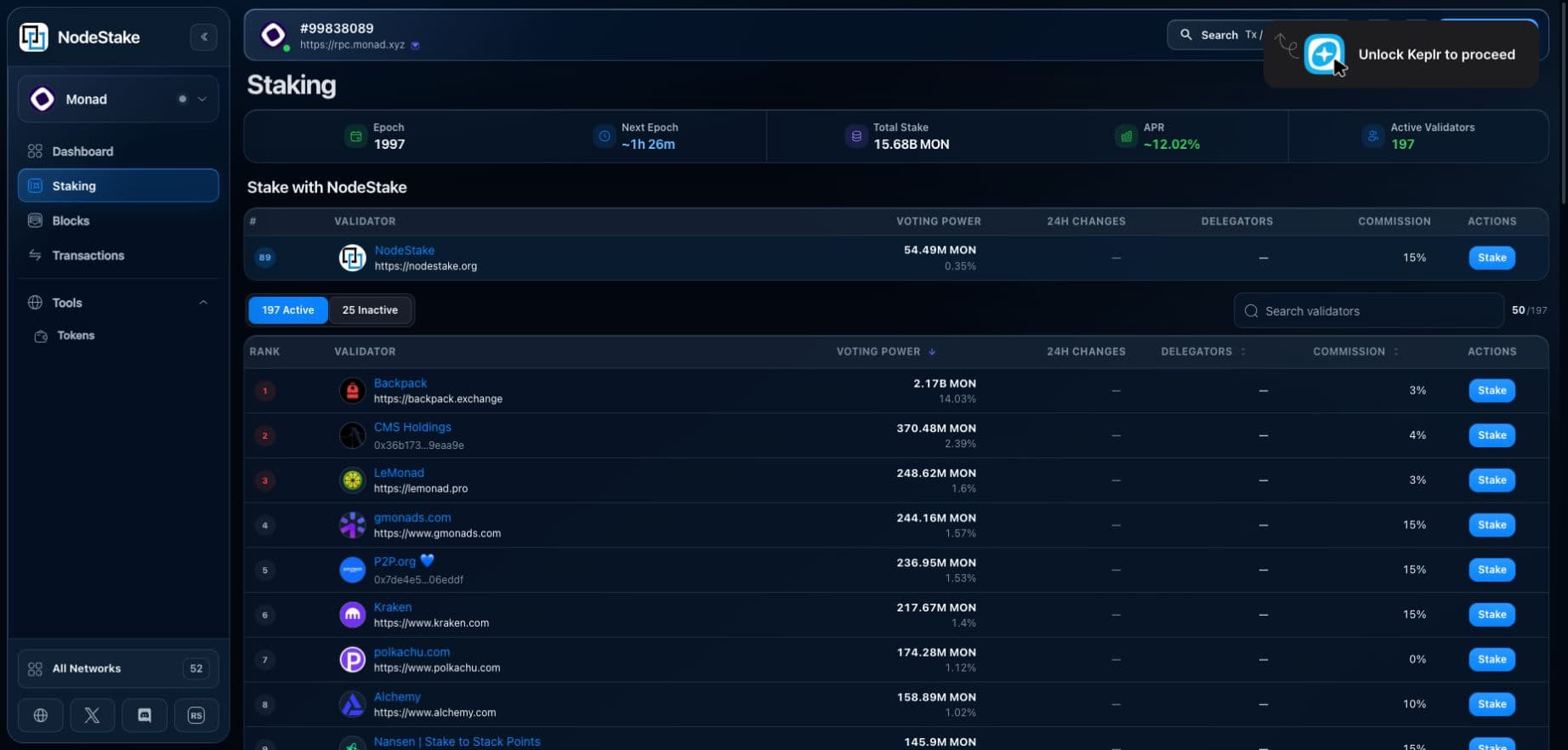Screen dimensions: 1568x750
Task: Open Nansen Stake to Stack Points link
Action: coord(457,741)
